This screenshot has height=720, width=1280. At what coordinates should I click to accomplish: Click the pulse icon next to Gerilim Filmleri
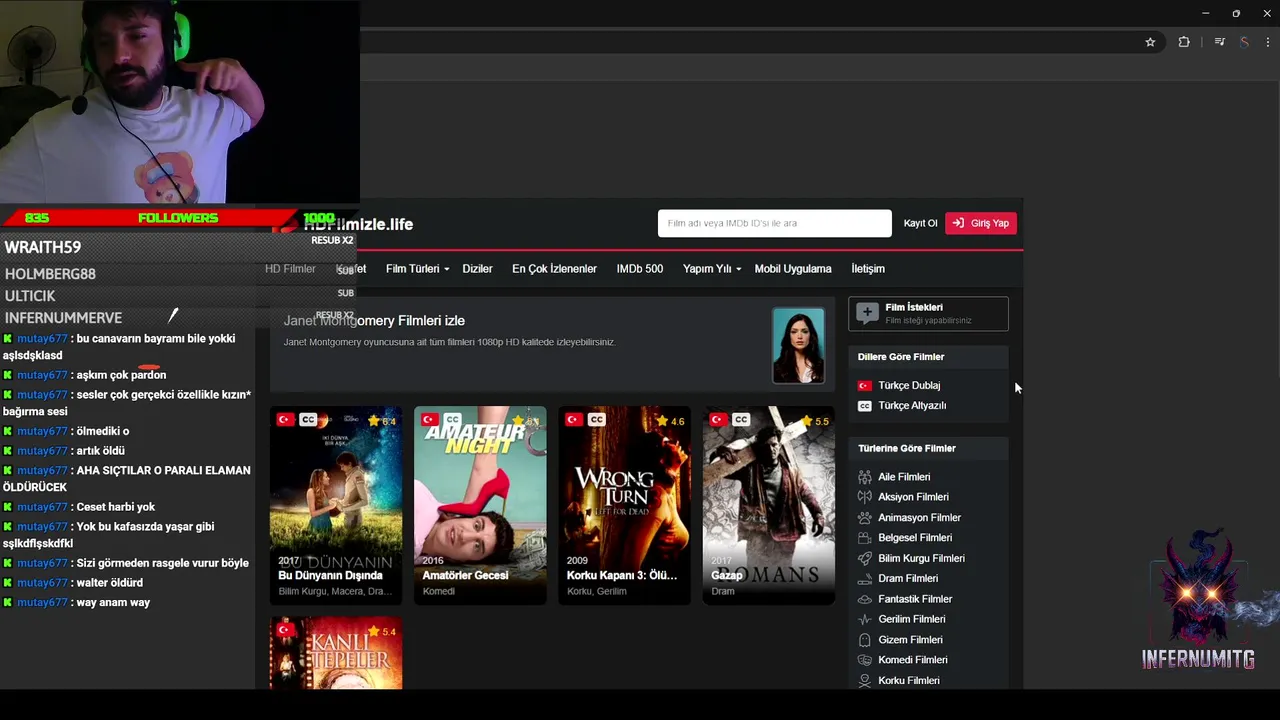(865, 620)
